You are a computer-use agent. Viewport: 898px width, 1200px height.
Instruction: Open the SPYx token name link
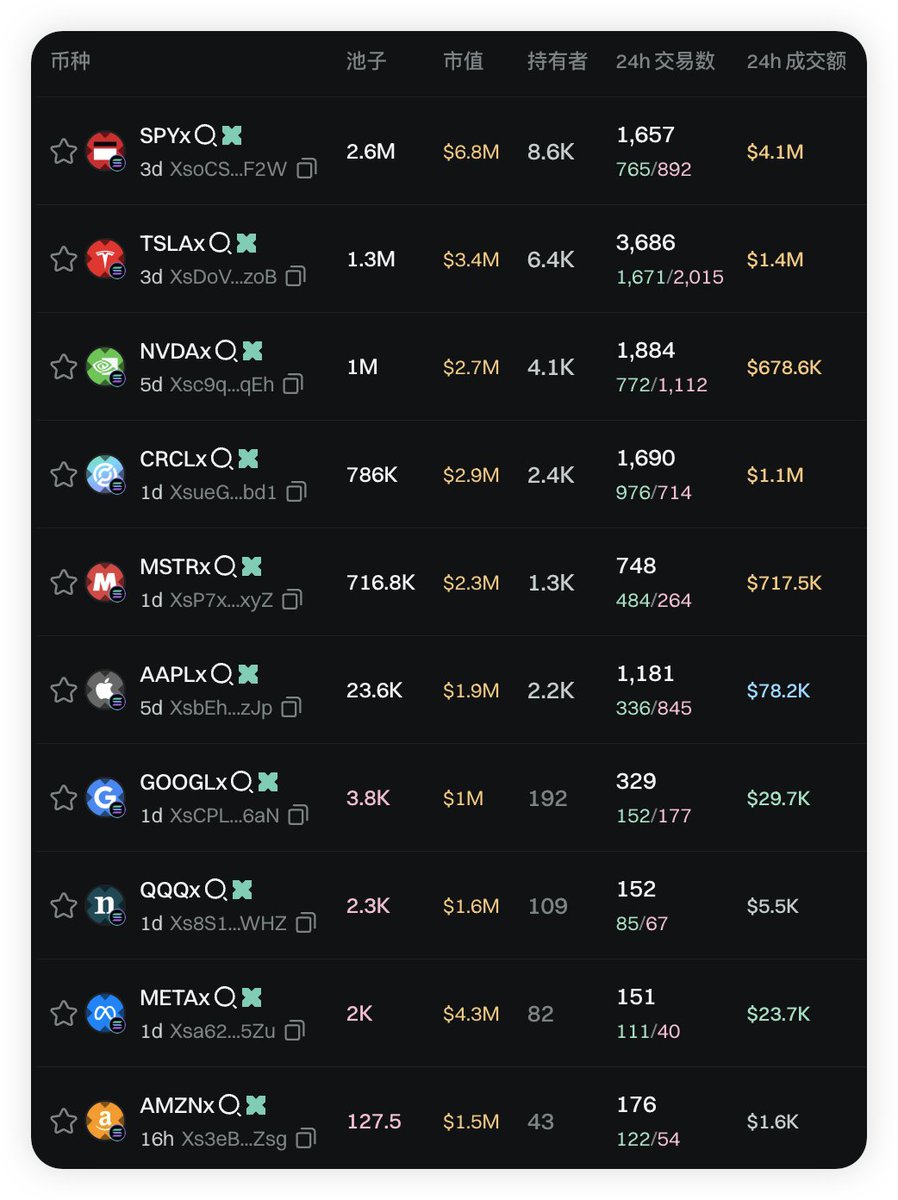[x=165, y=136]
